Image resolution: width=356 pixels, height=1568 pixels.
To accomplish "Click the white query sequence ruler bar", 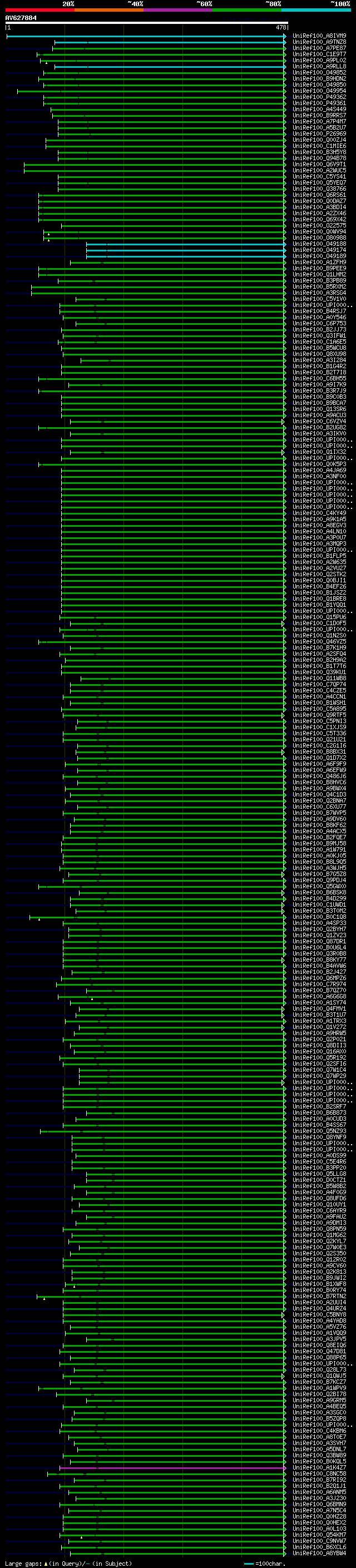I will (x=146, y=22).
